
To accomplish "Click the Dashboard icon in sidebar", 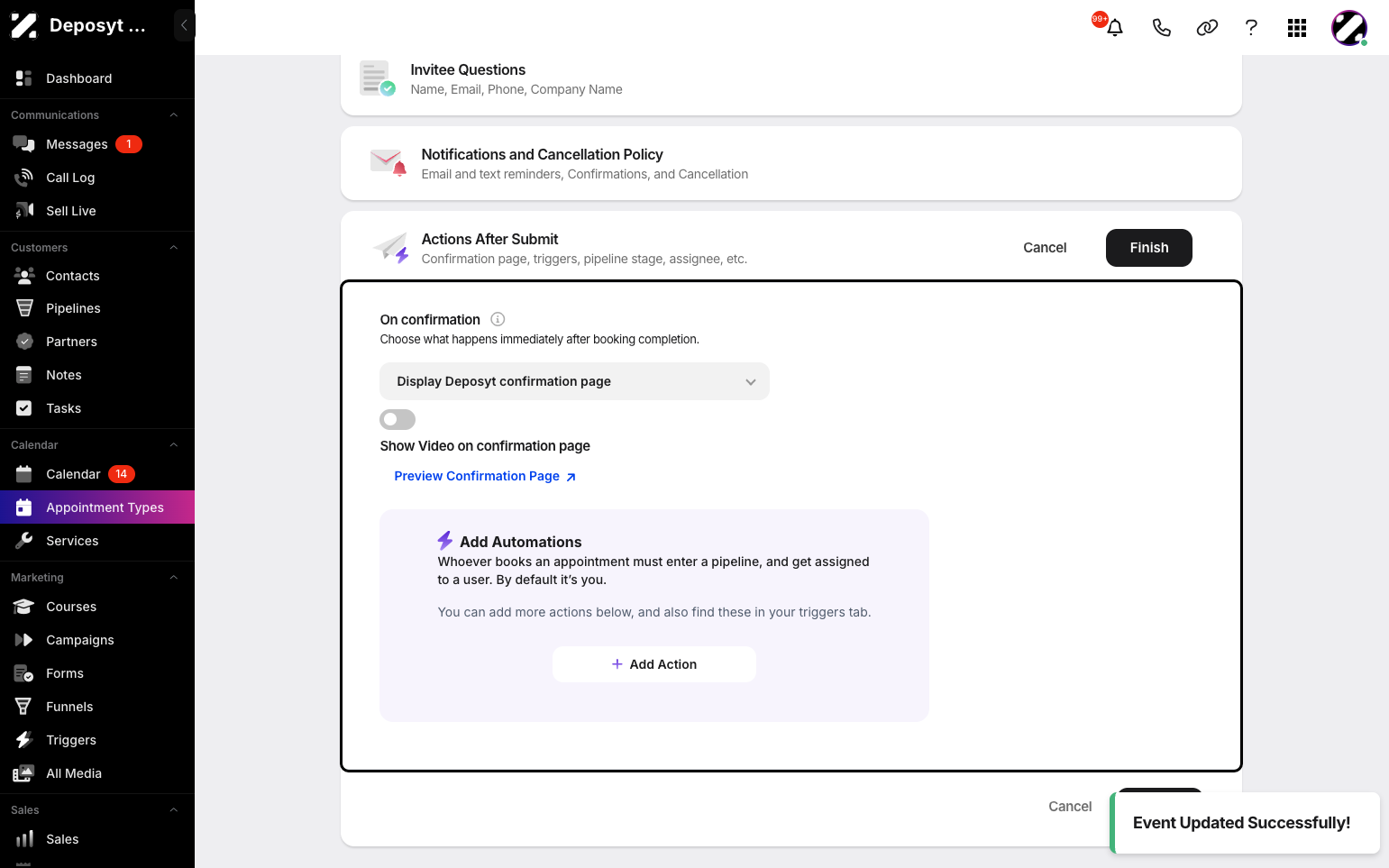I will pos(24,78).
